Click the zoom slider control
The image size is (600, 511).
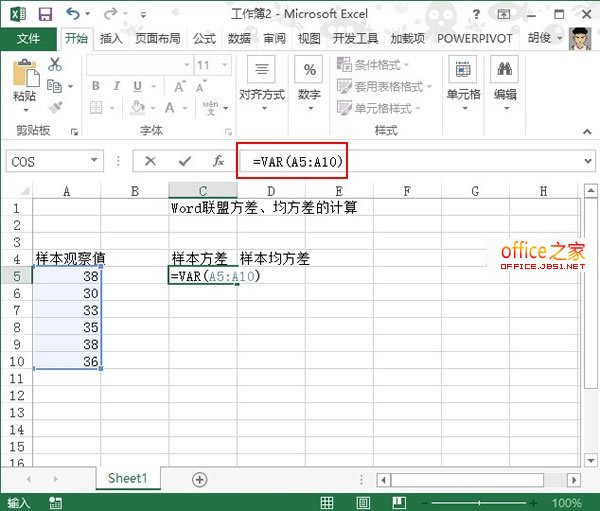[x=479, y=503]
